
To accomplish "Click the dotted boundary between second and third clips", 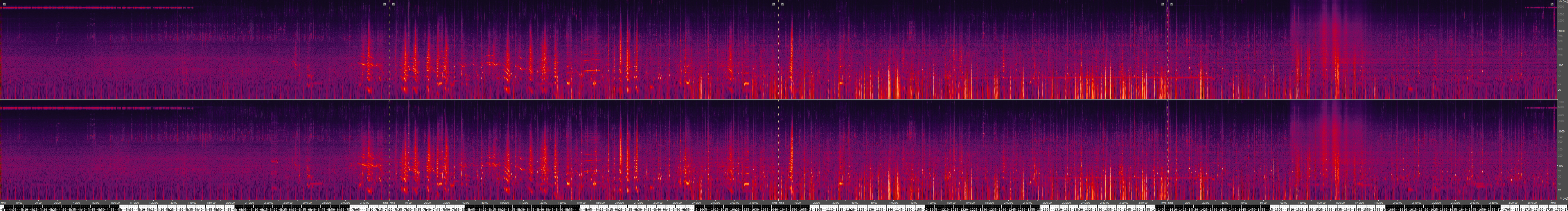I will point(779,55).
